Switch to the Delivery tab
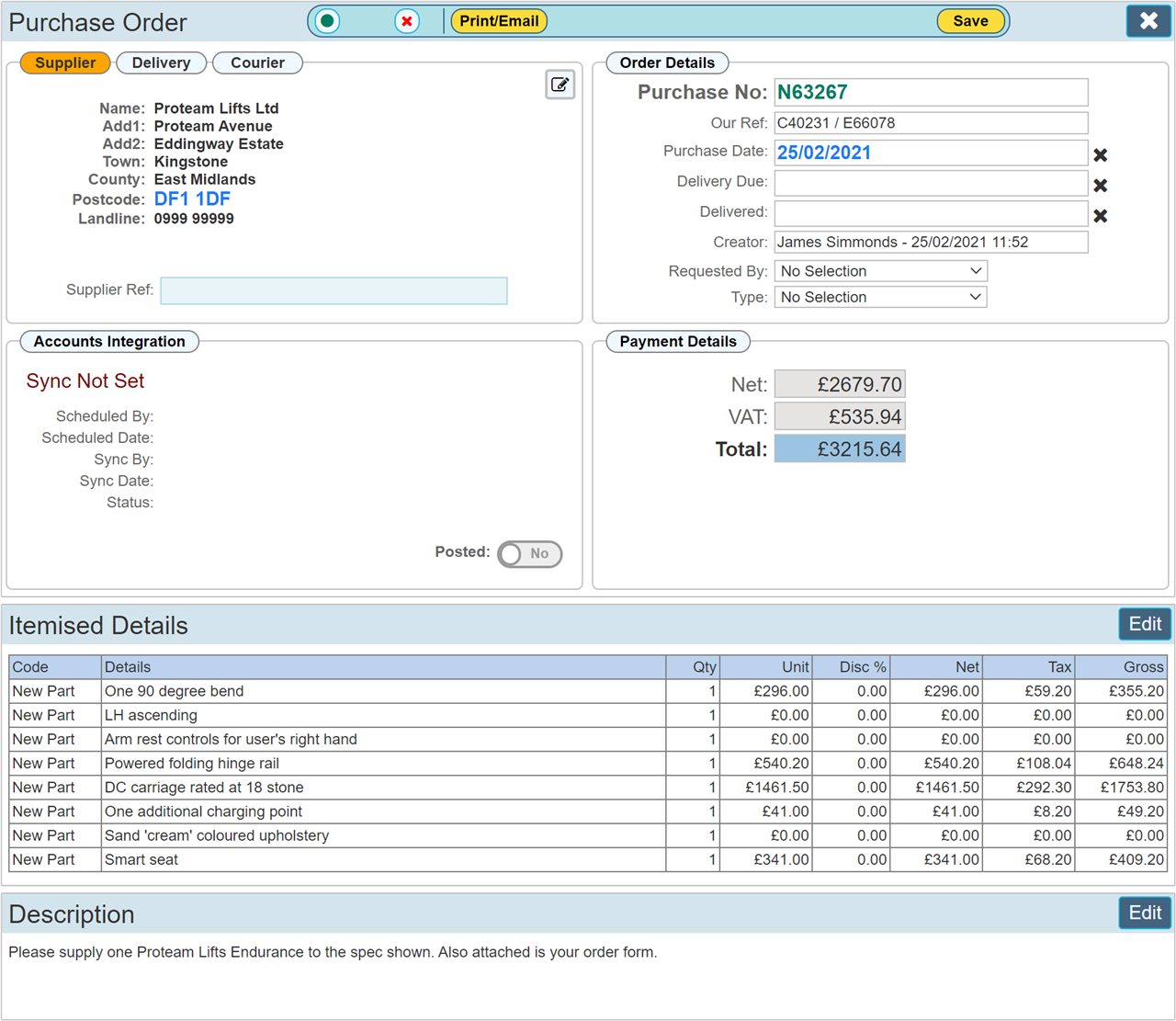Viewport: 1176px width, 1021px height. pyautogui.click(x=161, y=62)
